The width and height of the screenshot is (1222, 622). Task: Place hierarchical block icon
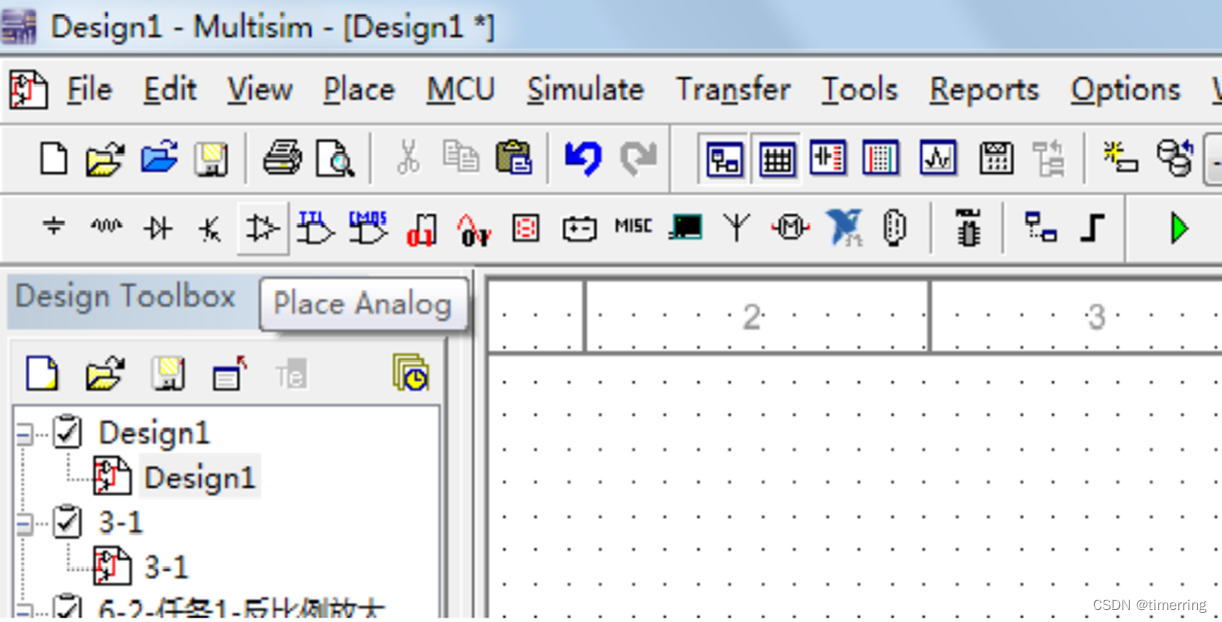tap(1040, 228)
